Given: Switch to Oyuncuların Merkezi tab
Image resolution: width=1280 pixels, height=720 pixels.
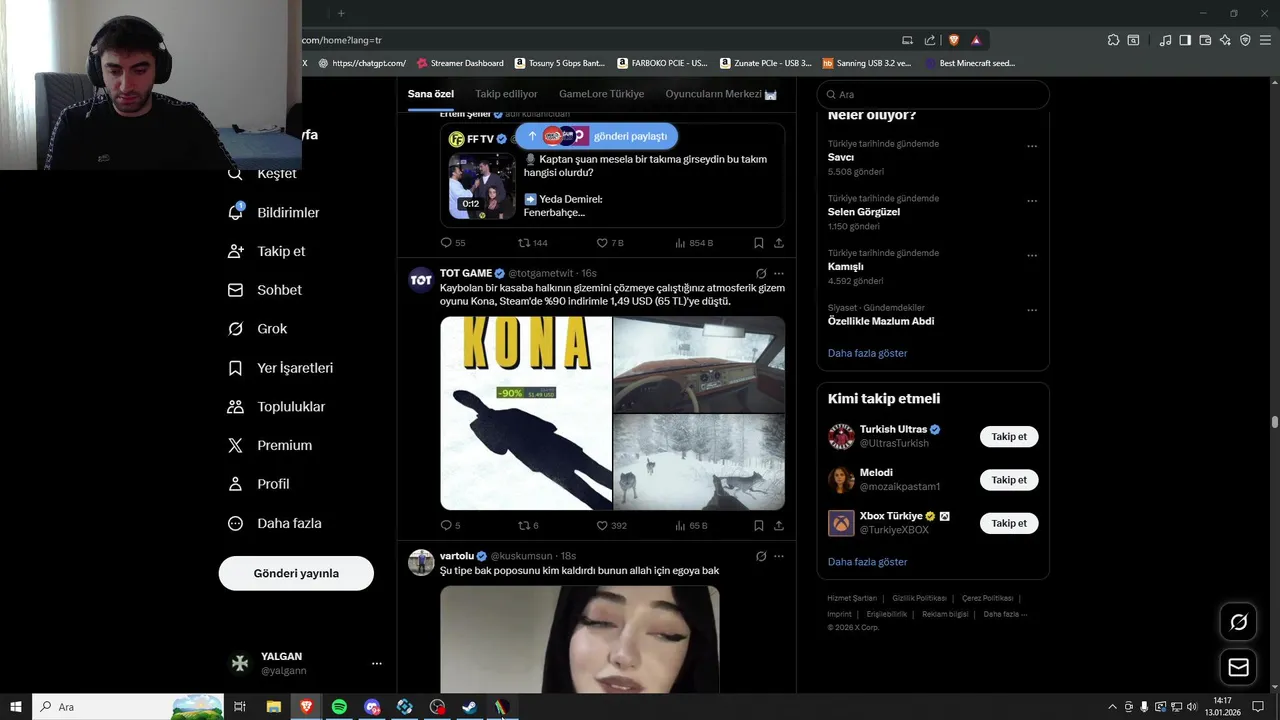Looking at the screenshot, I should pyautogui.click(x=721, y=94).
